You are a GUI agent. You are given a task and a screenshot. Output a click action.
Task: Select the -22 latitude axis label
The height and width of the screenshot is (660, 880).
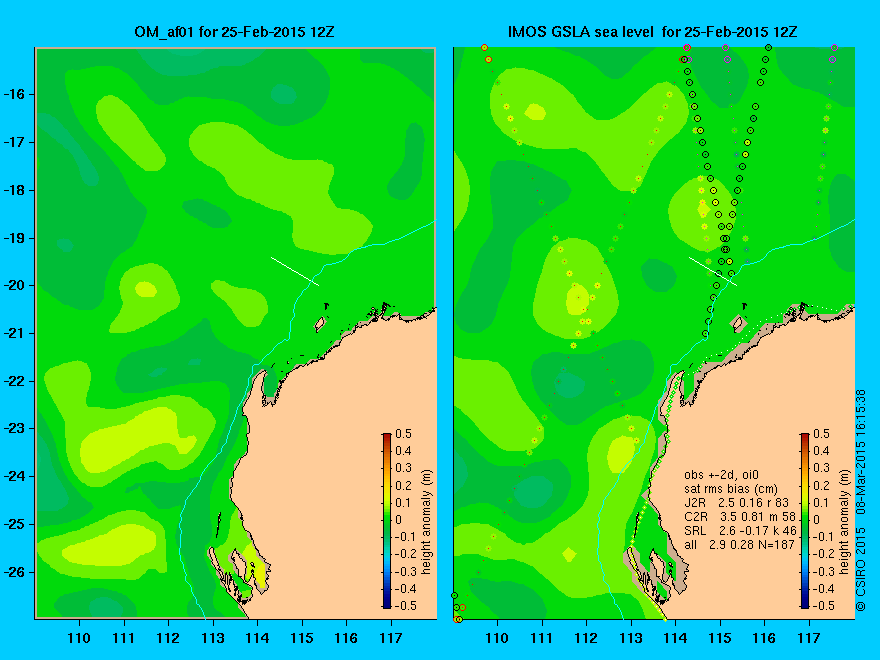pos(17,381)
